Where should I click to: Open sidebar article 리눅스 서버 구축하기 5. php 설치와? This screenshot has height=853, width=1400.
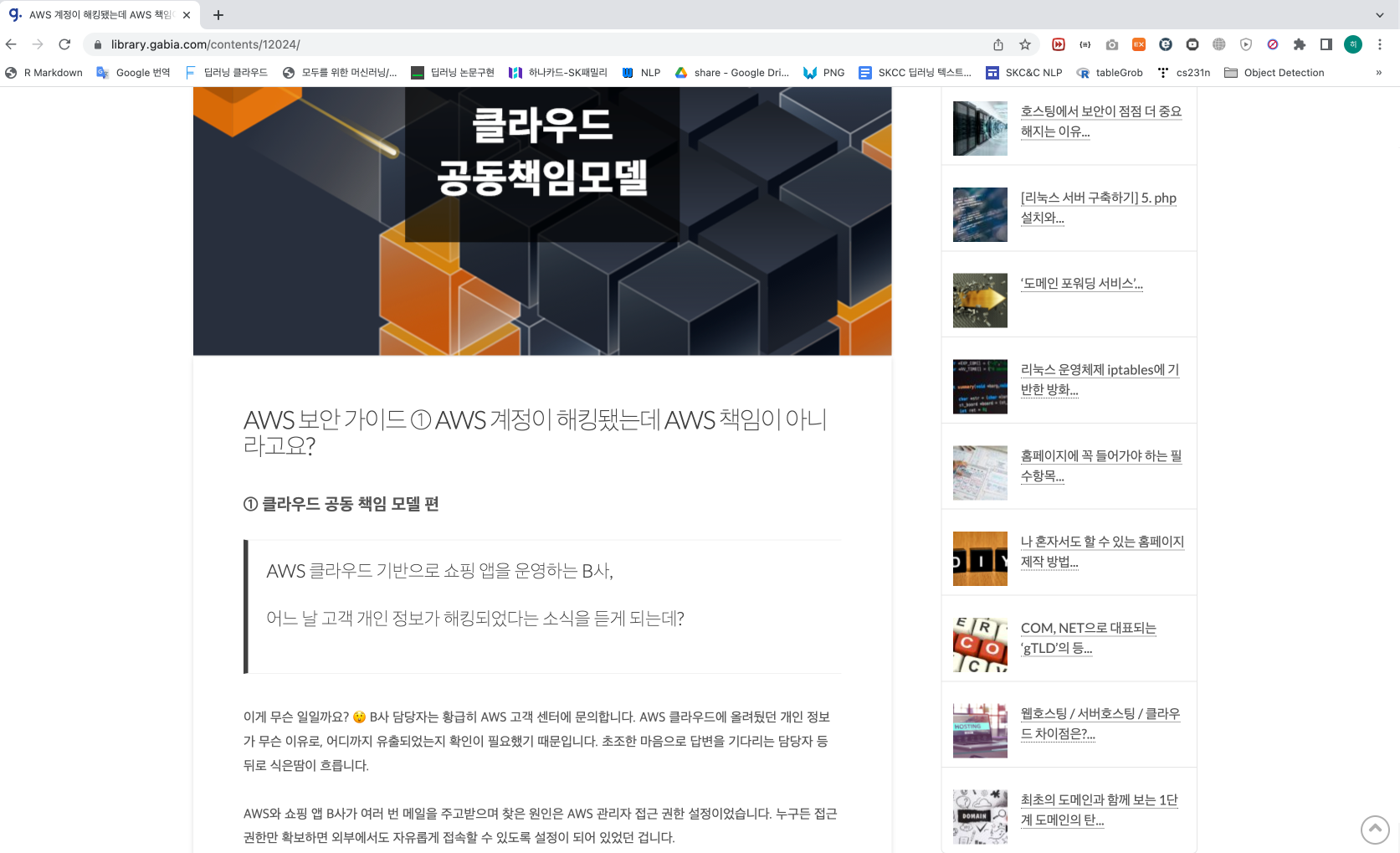[x=1098, y=208]
